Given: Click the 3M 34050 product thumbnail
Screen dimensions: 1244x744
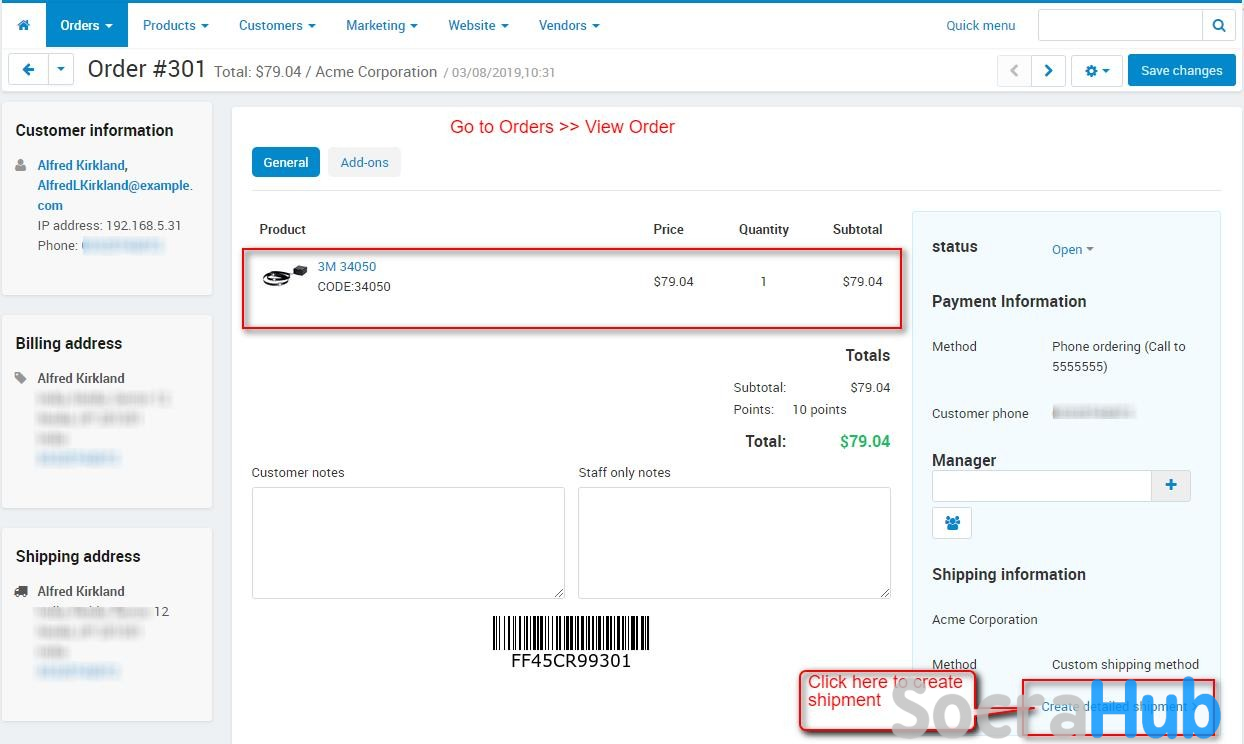Looking at the screenshot, I should coord(284,277).
